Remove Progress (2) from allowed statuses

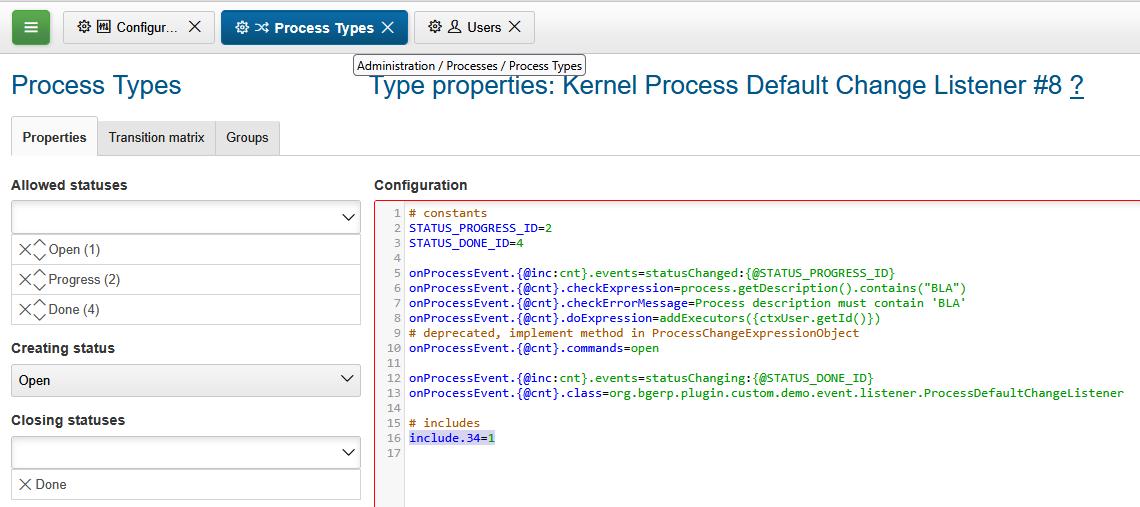click(25, 280)
